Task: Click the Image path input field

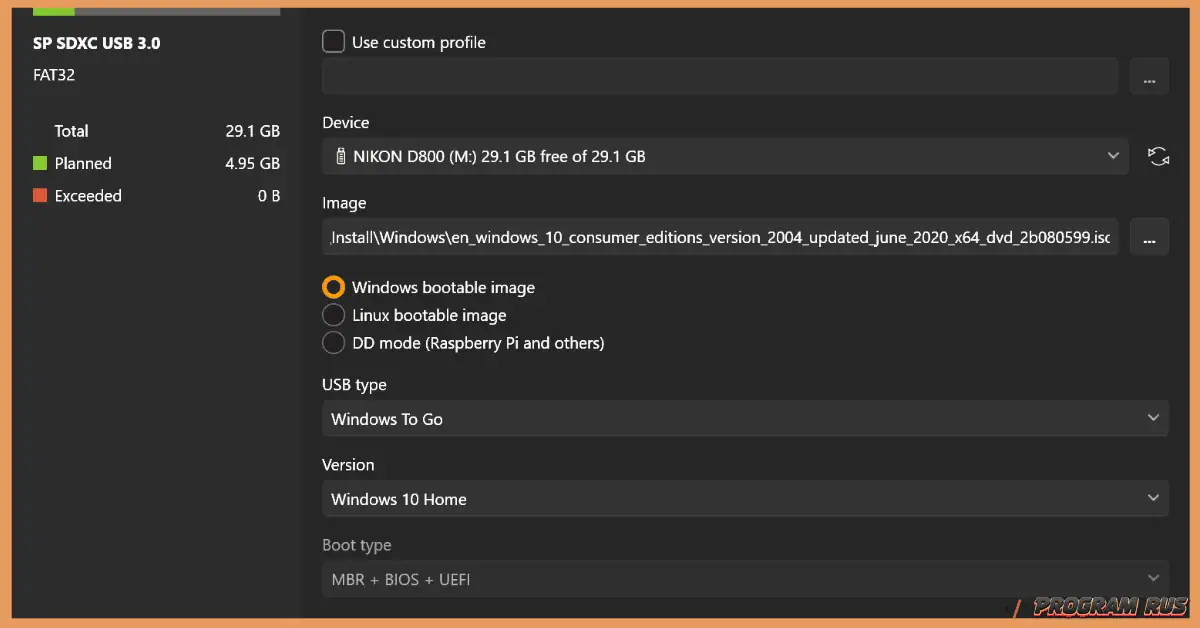Action: (720, 237)
